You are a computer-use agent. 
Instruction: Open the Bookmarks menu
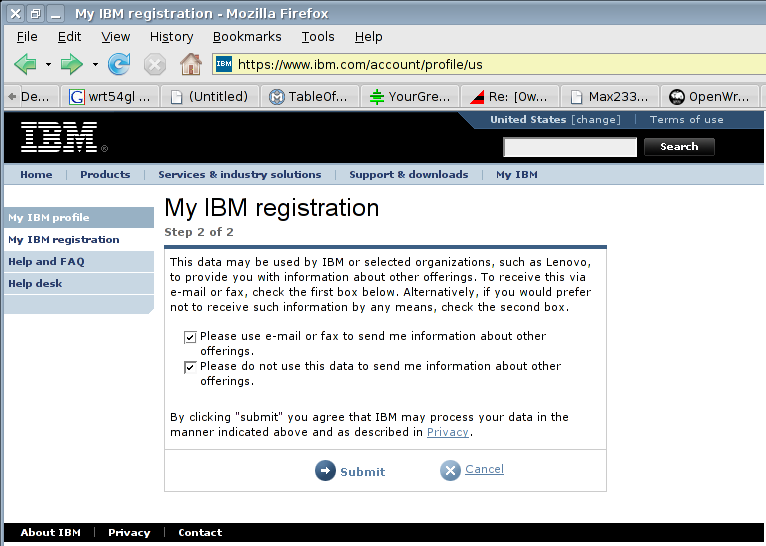[x=247, y=37]
